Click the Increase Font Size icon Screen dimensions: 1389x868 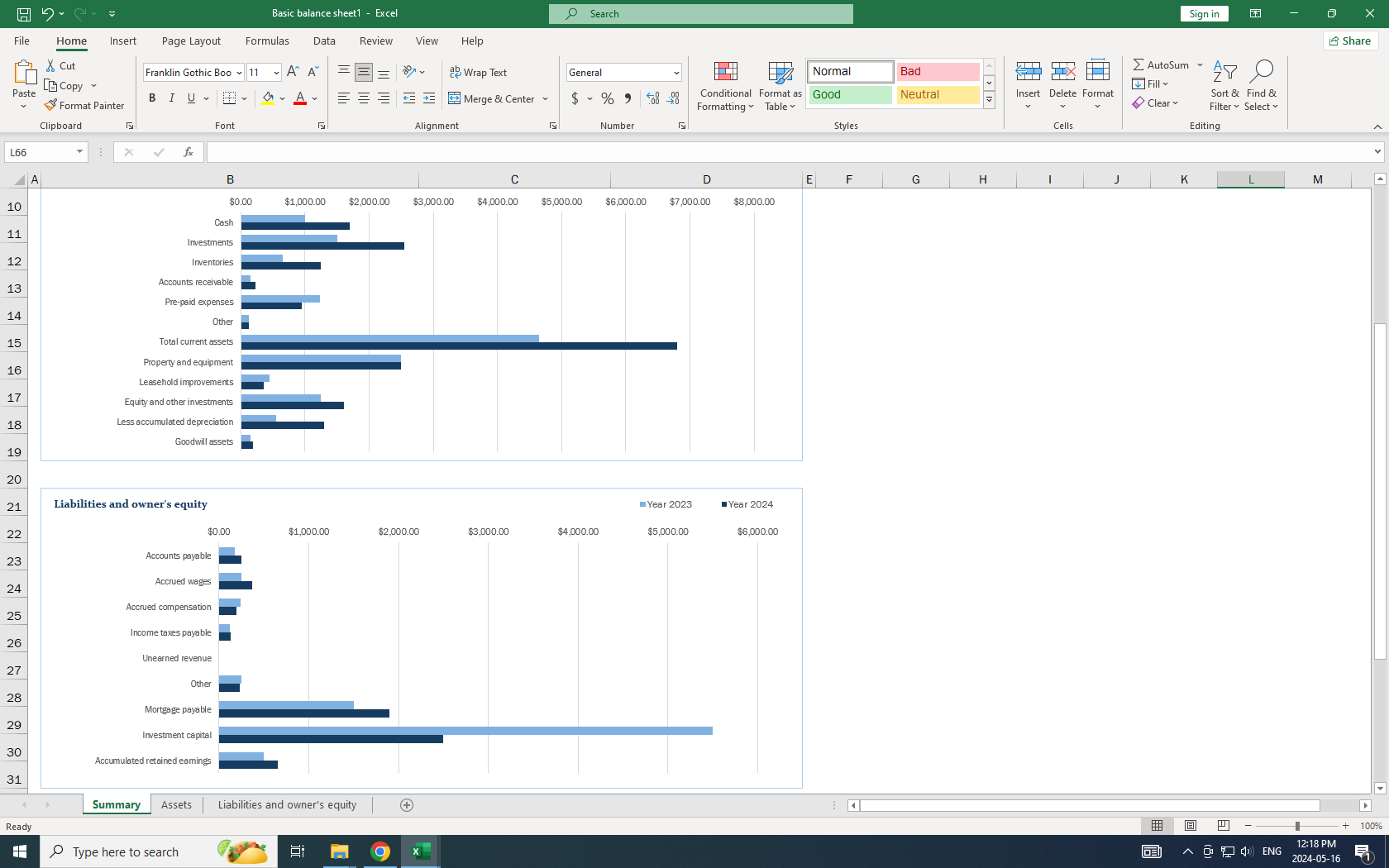(x=293, y=73)
